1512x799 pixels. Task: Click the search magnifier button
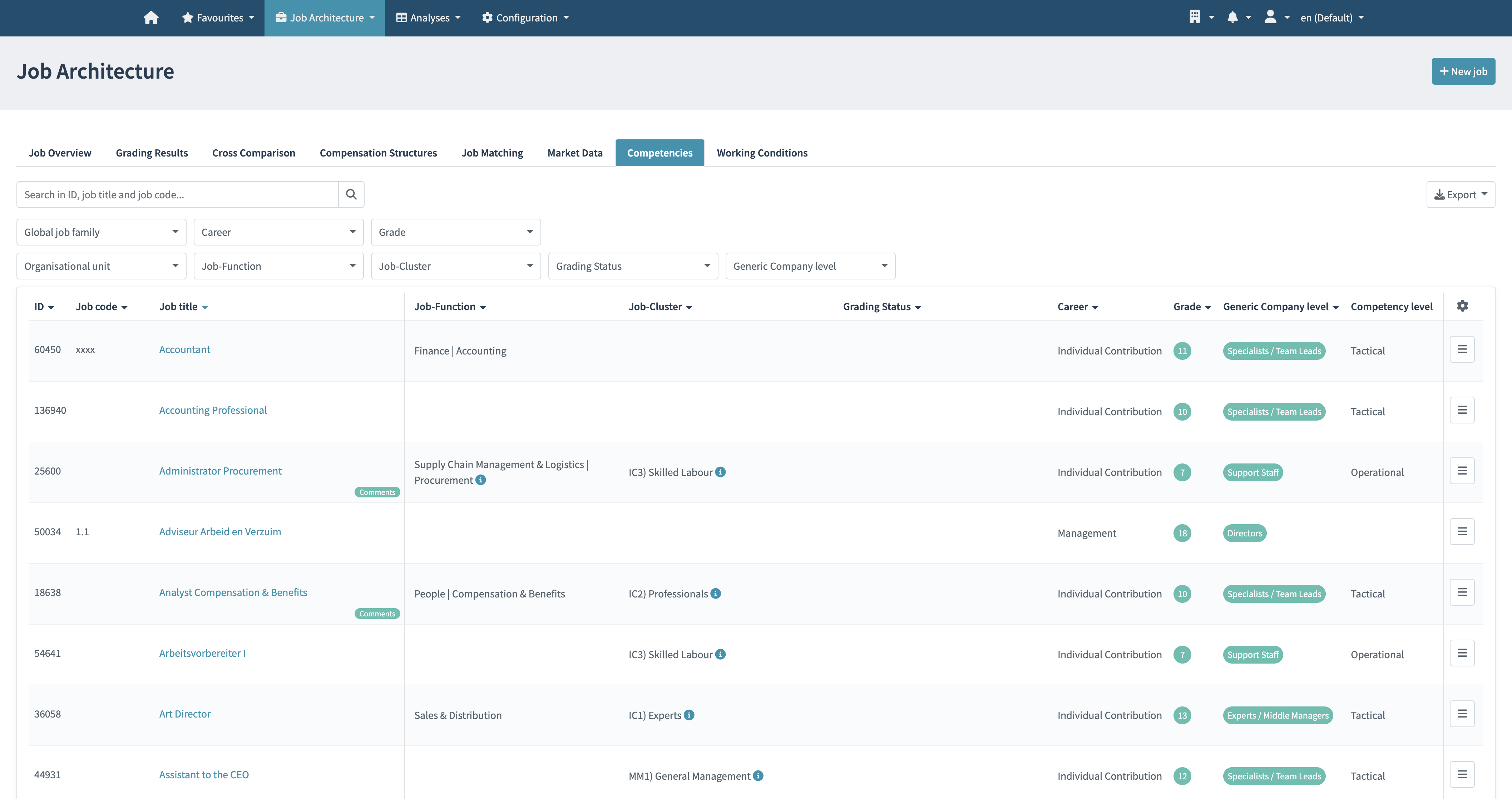point(351,194)
